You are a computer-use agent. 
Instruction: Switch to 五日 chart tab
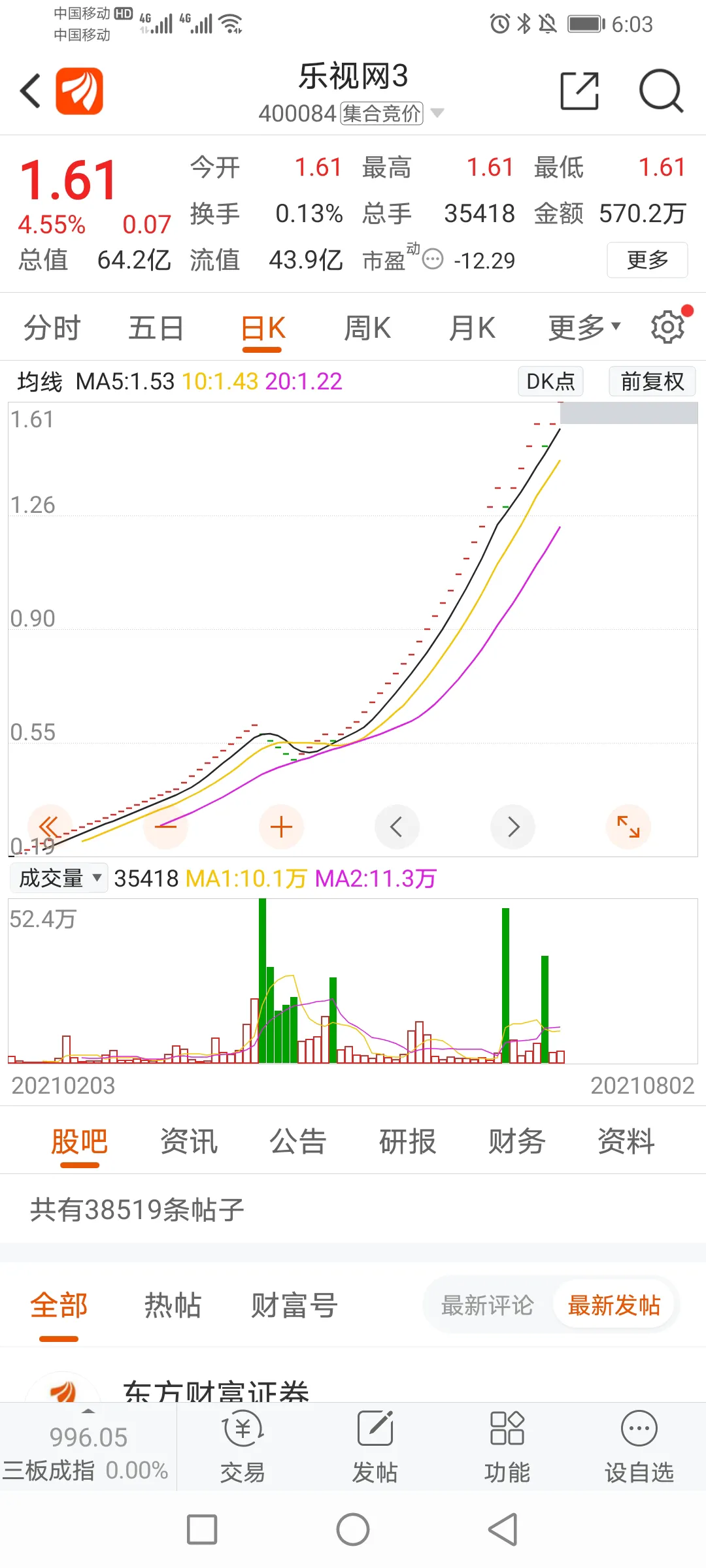point(156,327)
